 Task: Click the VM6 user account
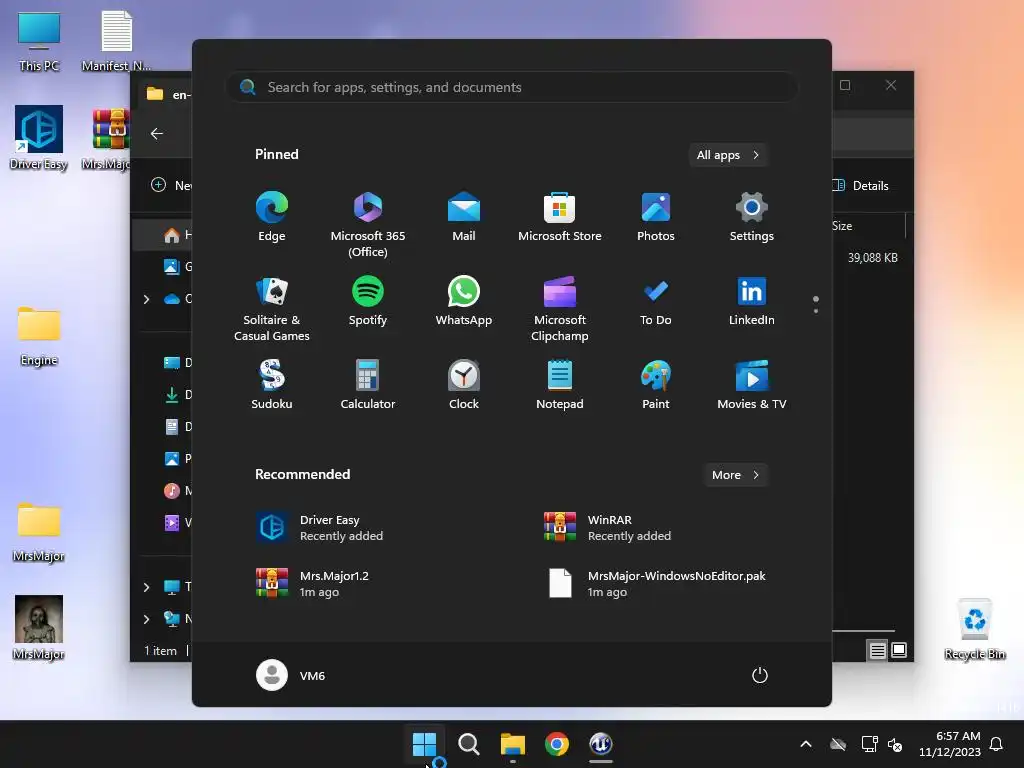(291, 675)
